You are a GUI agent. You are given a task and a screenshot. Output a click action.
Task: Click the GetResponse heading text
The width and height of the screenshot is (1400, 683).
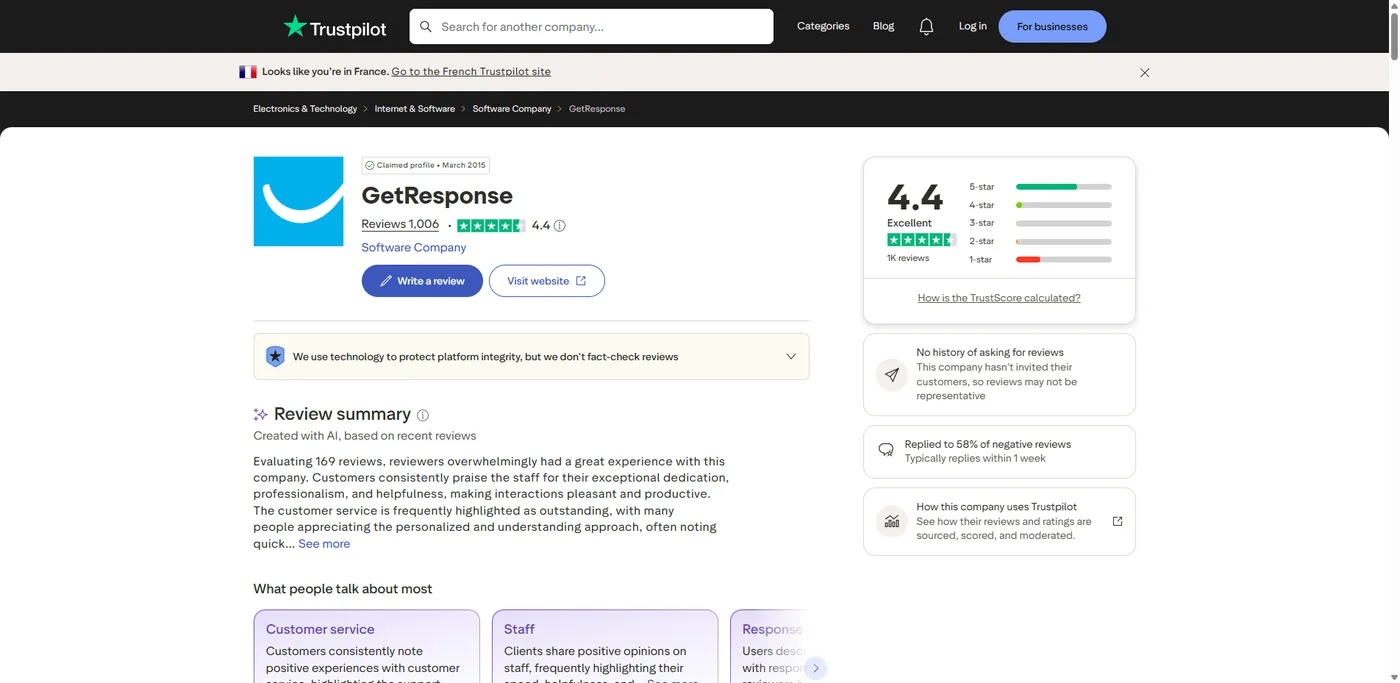tap(437, 196)
